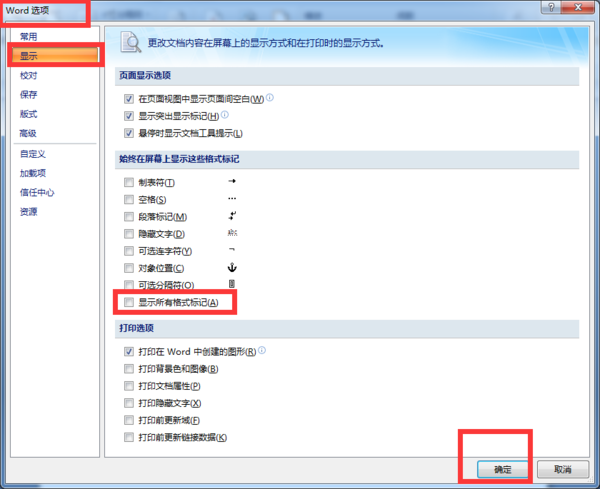Enable the 可选连字符 checkbox
The width and height of the screenshot is (600, 489).
coord(129,251)
